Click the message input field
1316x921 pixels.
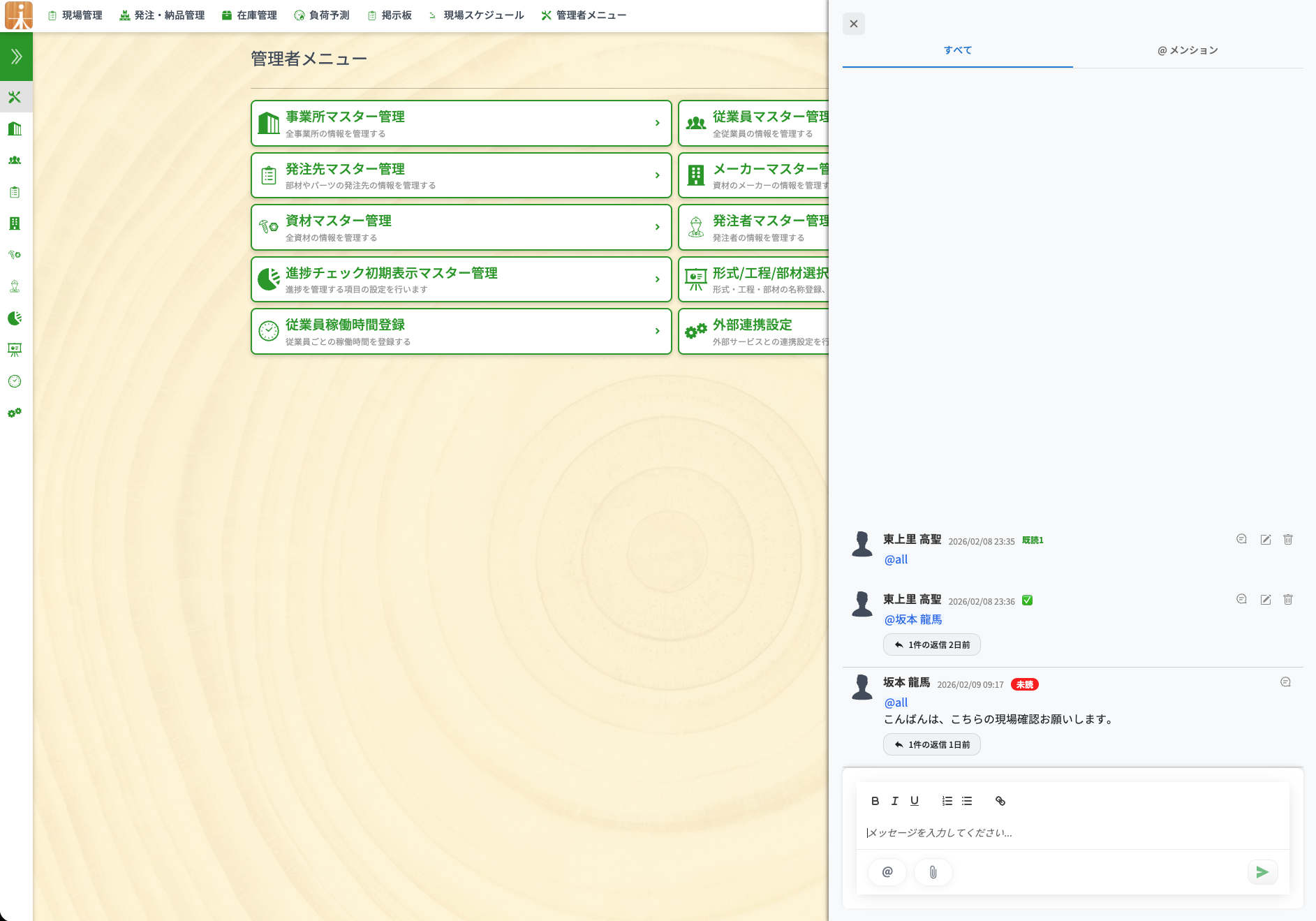1072,832
